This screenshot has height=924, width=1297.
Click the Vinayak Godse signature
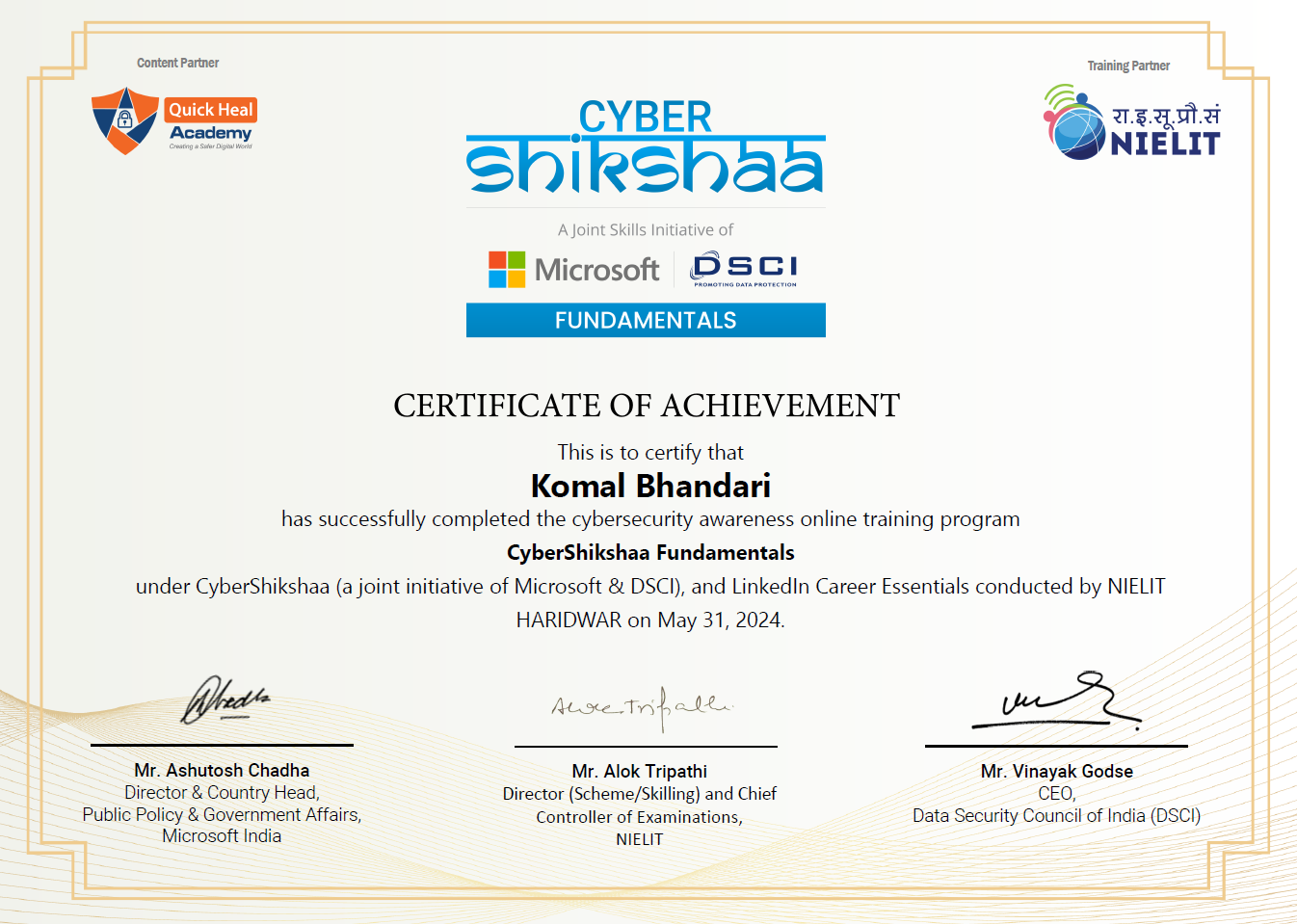point(1057,700)
